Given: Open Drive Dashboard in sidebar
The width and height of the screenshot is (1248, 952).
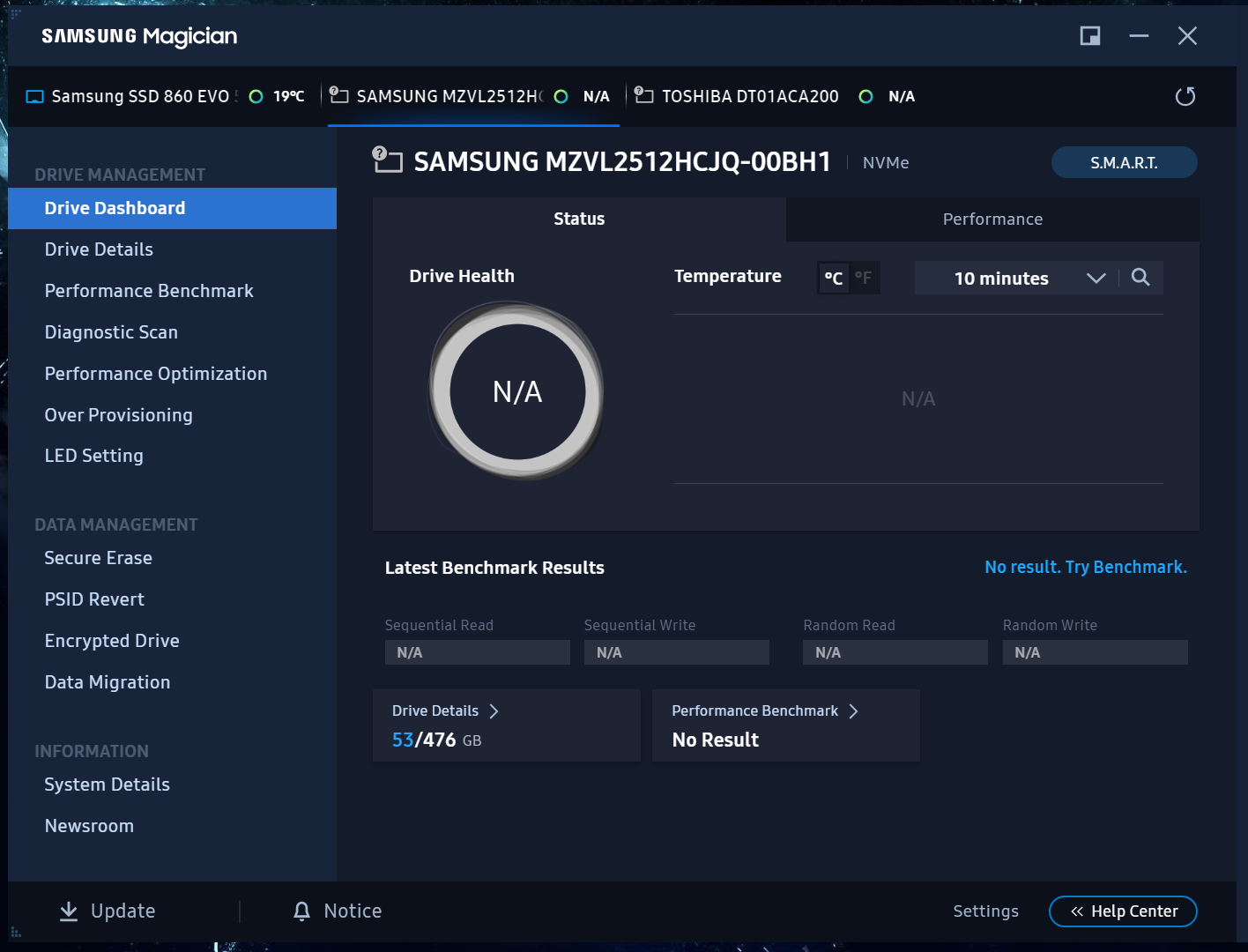Looking at the screenshot, I should click(x=173, y=209).
